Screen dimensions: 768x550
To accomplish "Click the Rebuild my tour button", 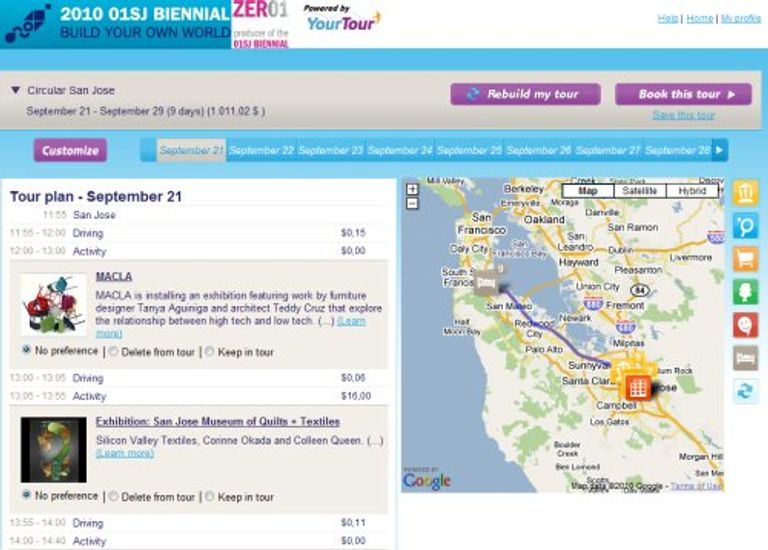I will [526, 94].
